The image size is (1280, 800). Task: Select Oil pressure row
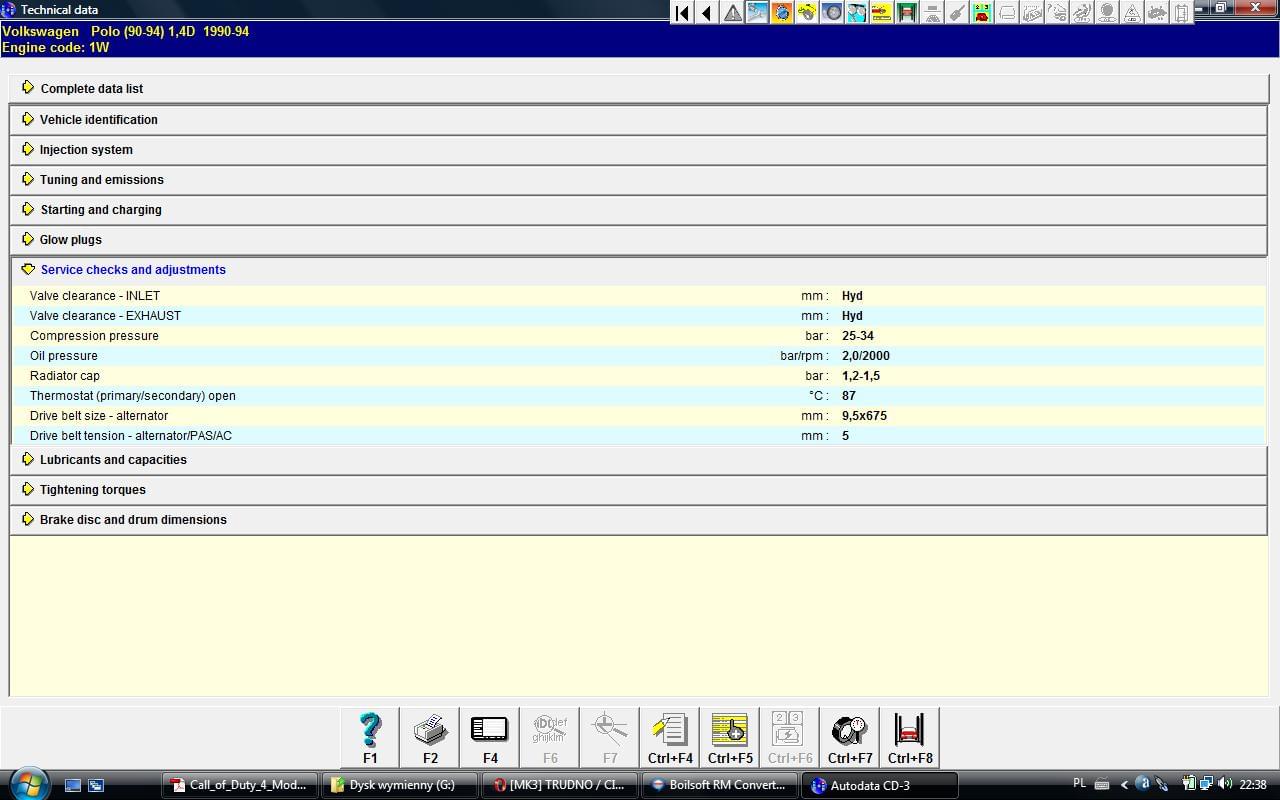point(638,355)
